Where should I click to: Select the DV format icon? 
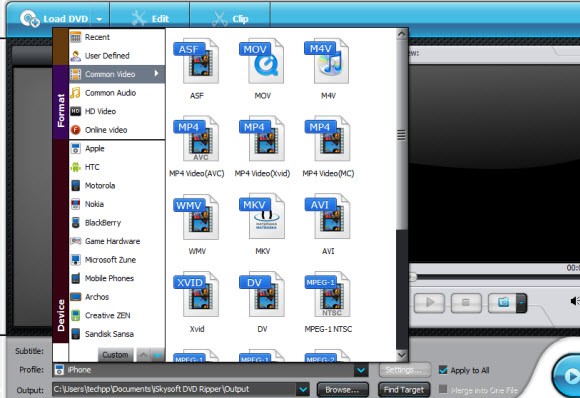coord(262,294)
